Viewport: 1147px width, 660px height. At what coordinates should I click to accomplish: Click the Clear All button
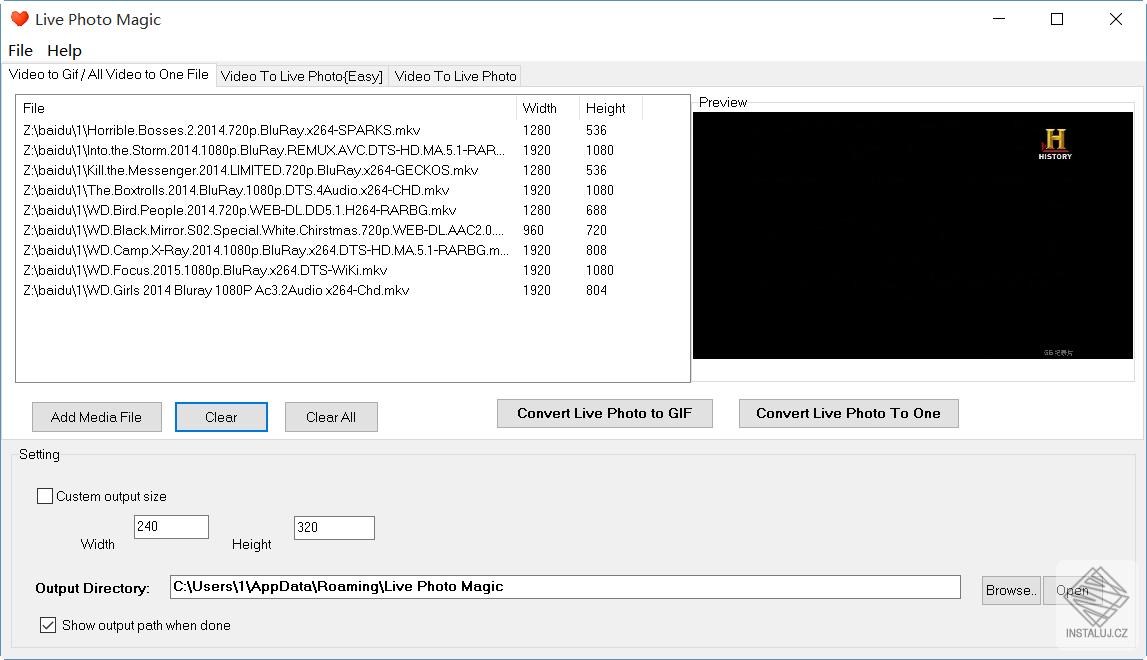331,417
